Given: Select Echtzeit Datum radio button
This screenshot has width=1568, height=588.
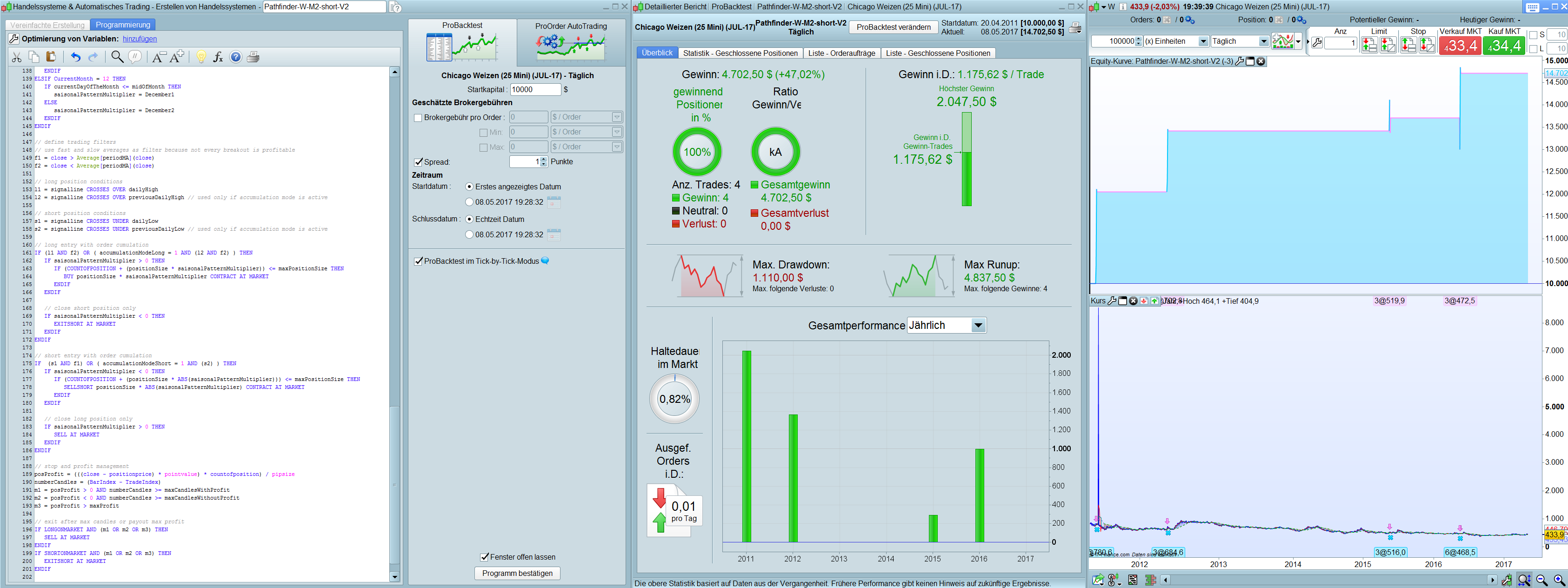Looking at the screenshot, I should [469, 219].
